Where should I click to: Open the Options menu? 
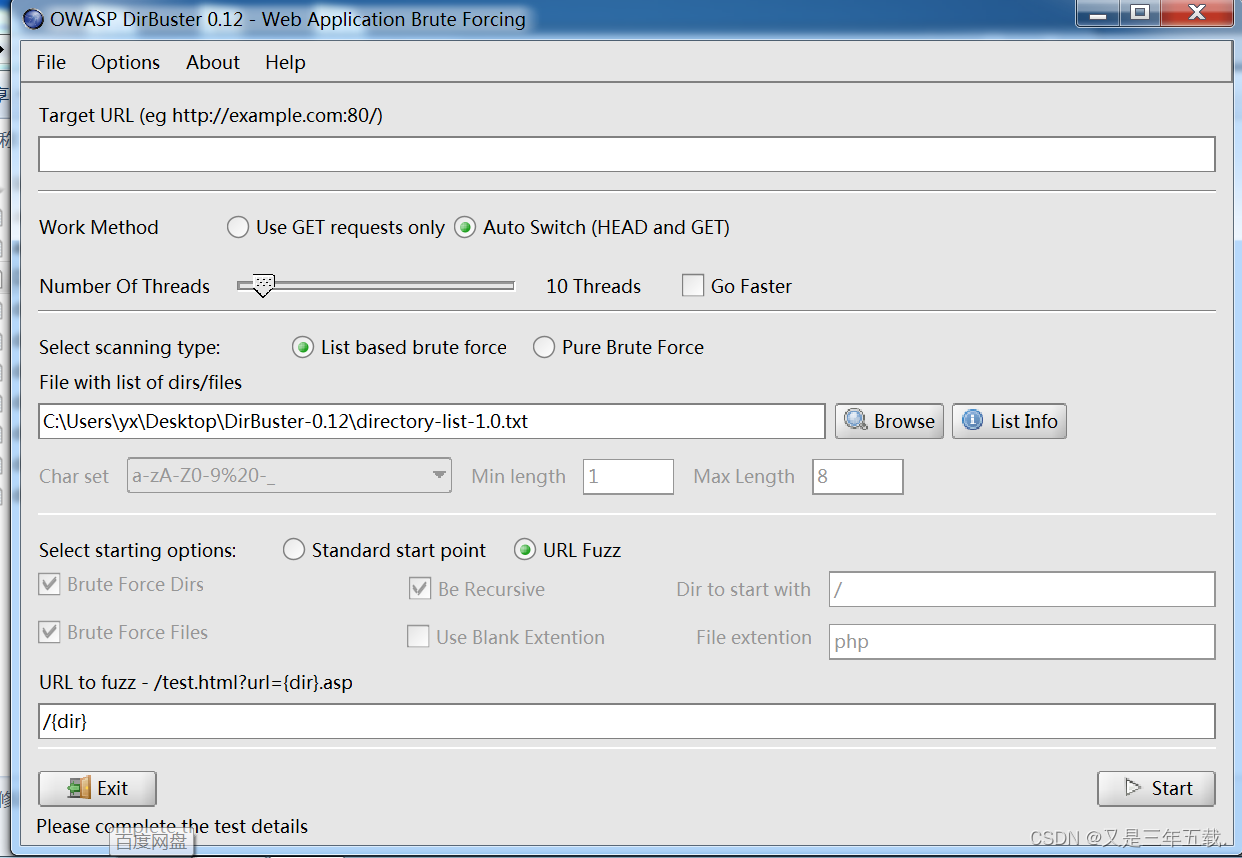pyautogui.click(x=125, y=62)
